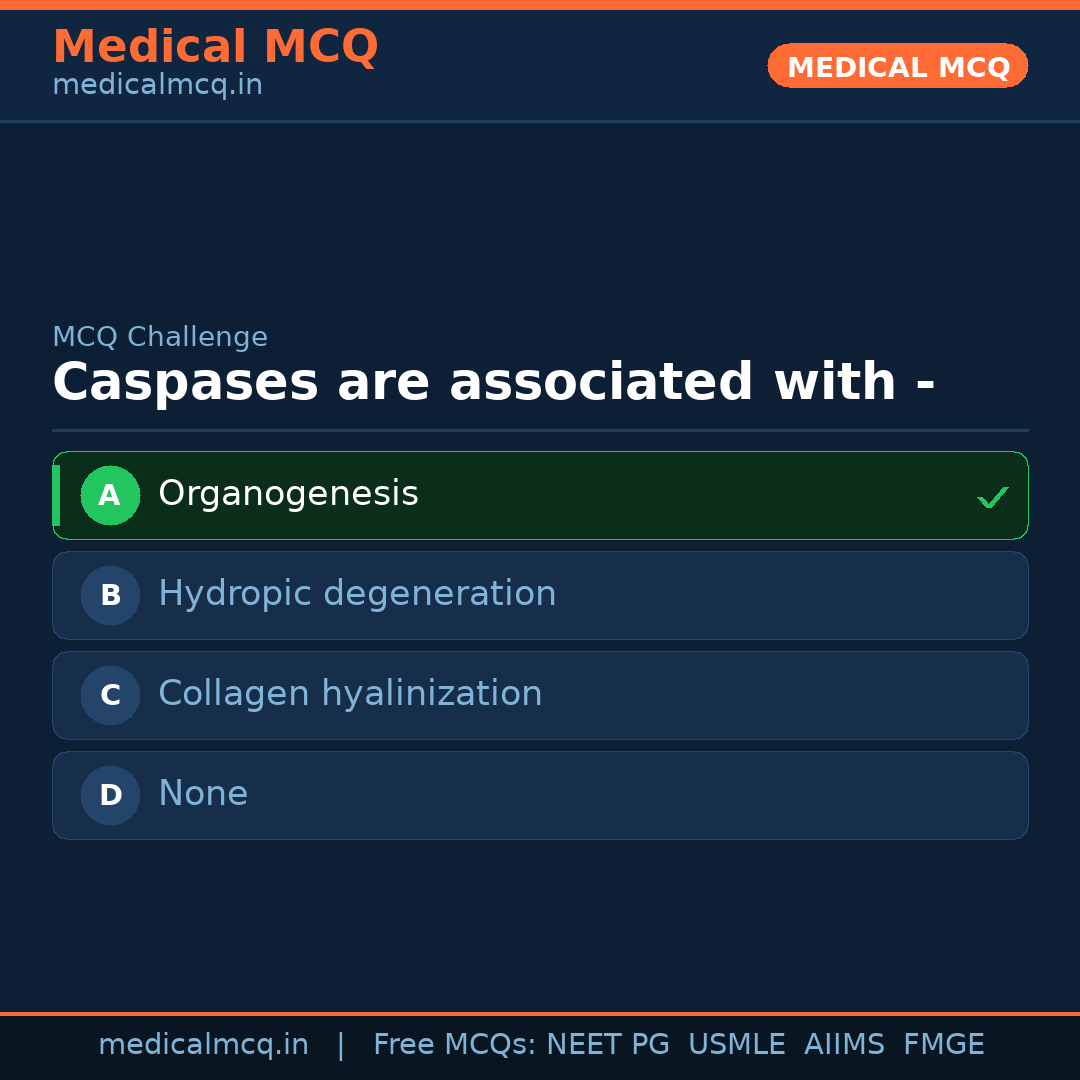This screenshot has height=1080, width=1080.
Task: Click the orange MEDICAL MCQ badge
Action: point(897,66)
